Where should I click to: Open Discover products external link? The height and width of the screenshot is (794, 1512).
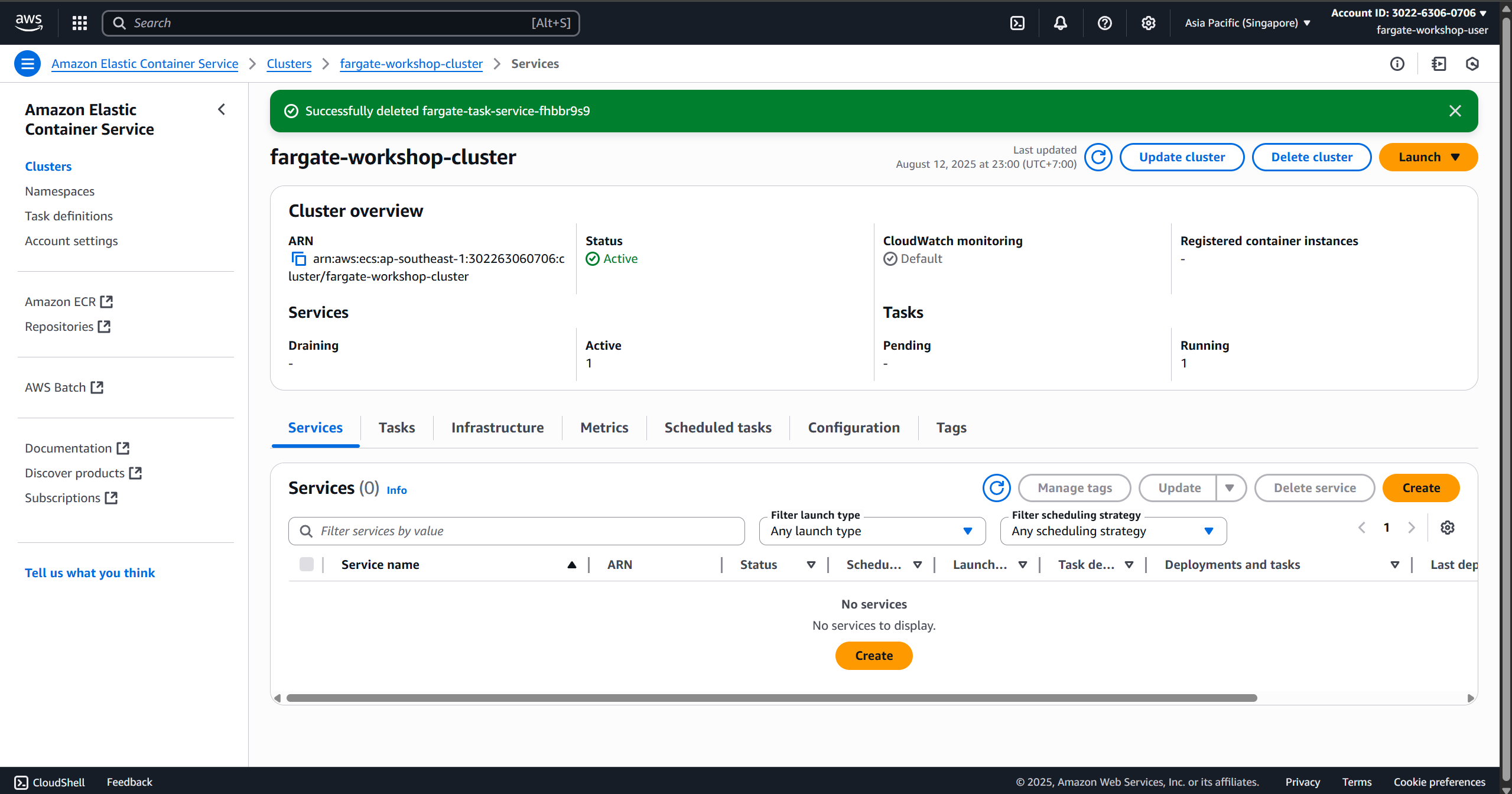click(x=83, y=473)
